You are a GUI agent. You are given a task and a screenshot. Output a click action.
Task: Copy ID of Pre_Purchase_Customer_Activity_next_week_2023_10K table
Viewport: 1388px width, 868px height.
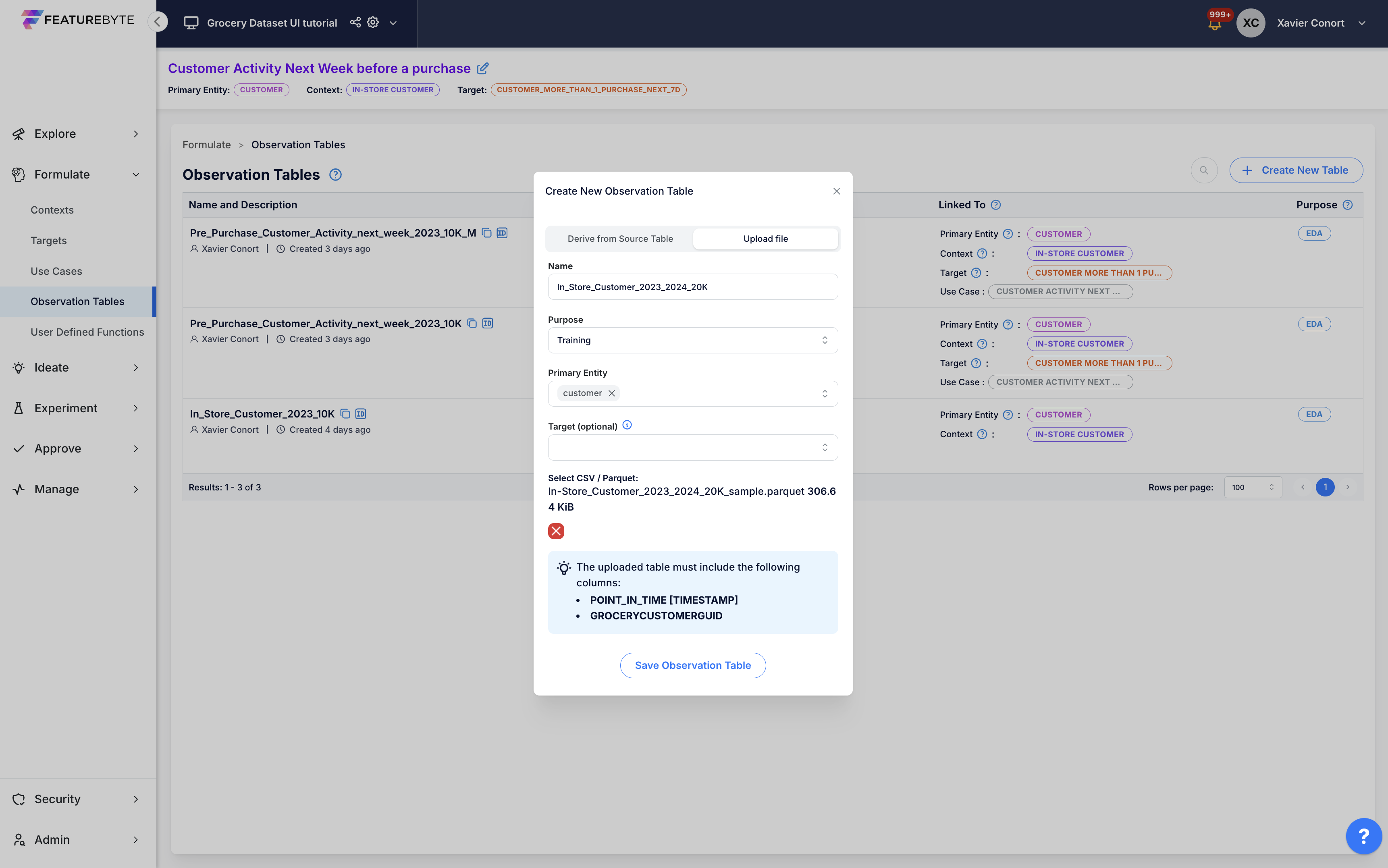[x=487, y=323]
